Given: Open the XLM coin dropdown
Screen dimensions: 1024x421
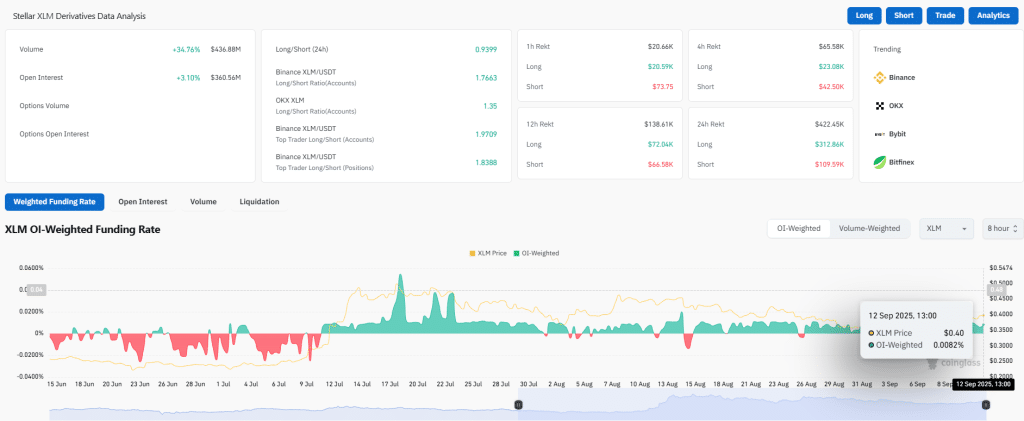Looking at the screenshot, I should [x=946, y=228].
